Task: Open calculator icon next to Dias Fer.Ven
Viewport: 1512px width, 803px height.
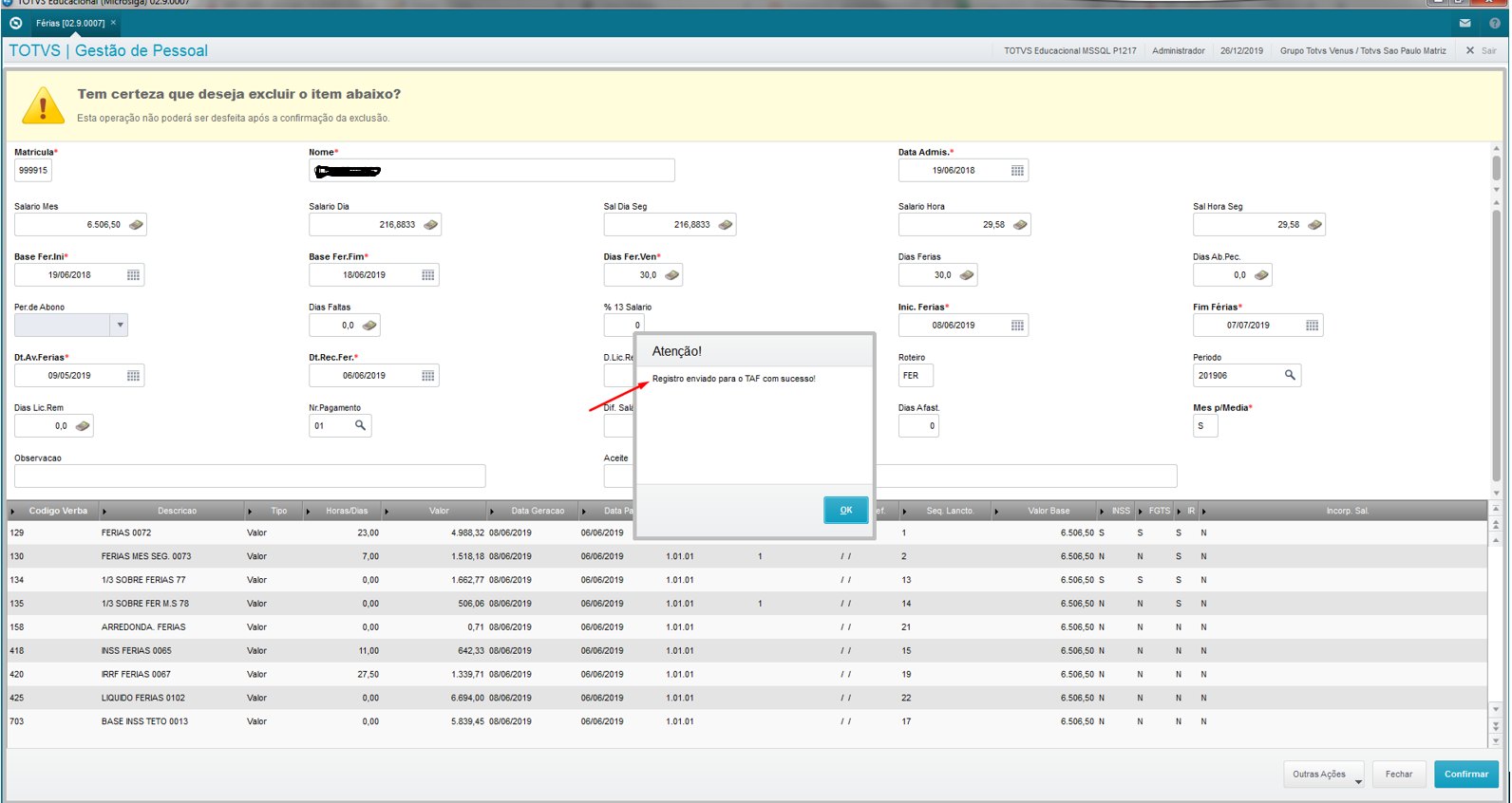Action: click(671, 275)
